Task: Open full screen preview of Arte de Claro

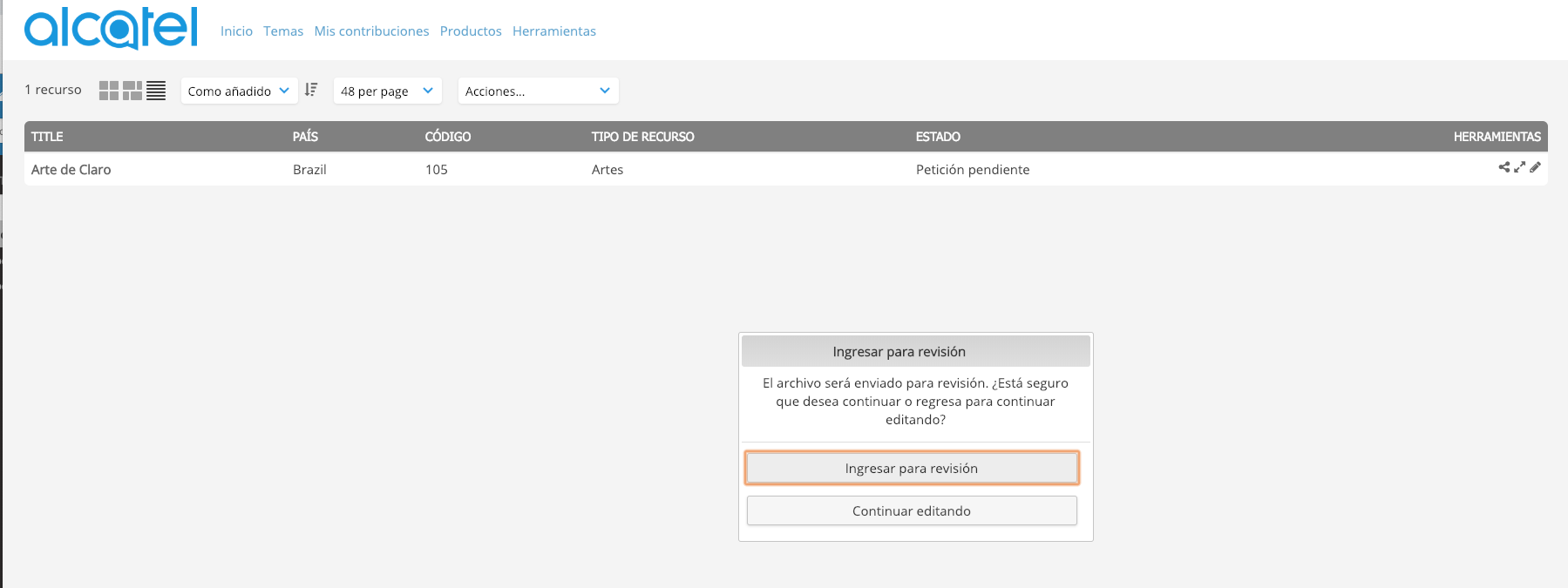Action: tap(1520, 167)
